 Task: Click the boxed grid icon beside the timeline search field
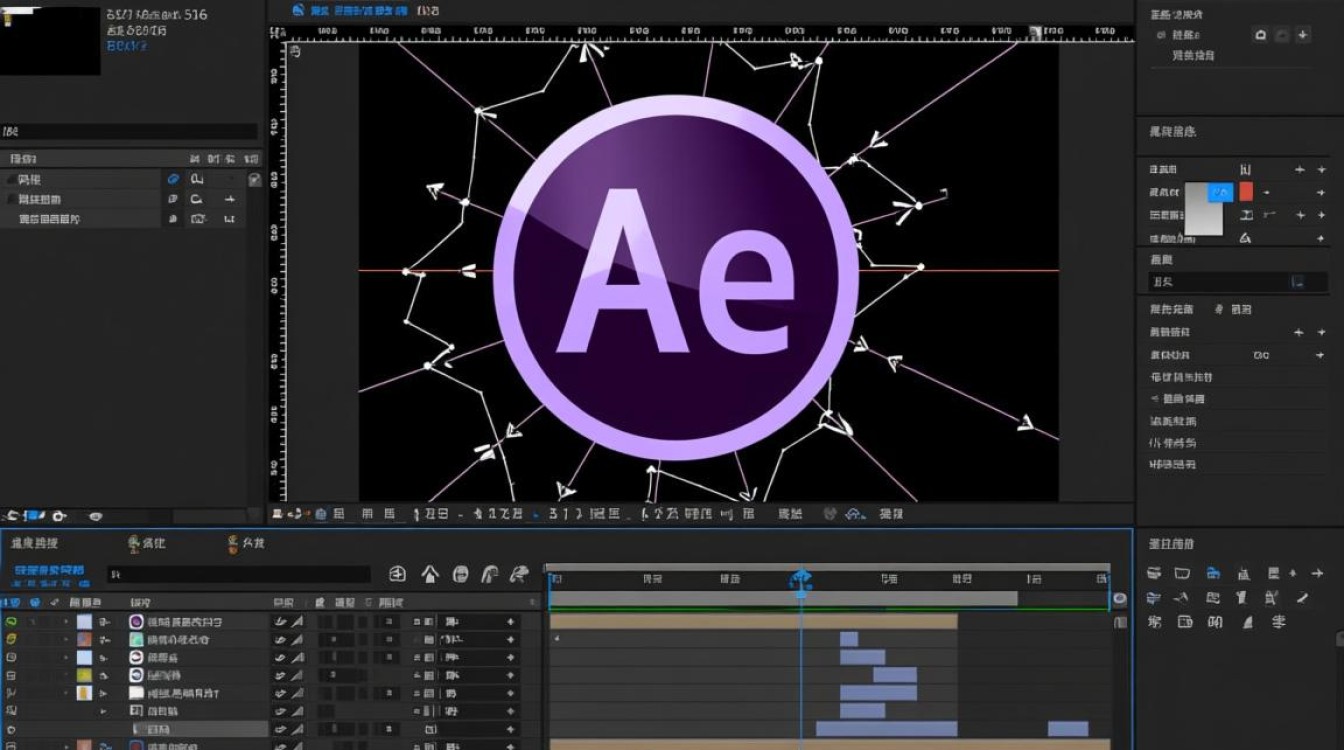coord(397,574)
